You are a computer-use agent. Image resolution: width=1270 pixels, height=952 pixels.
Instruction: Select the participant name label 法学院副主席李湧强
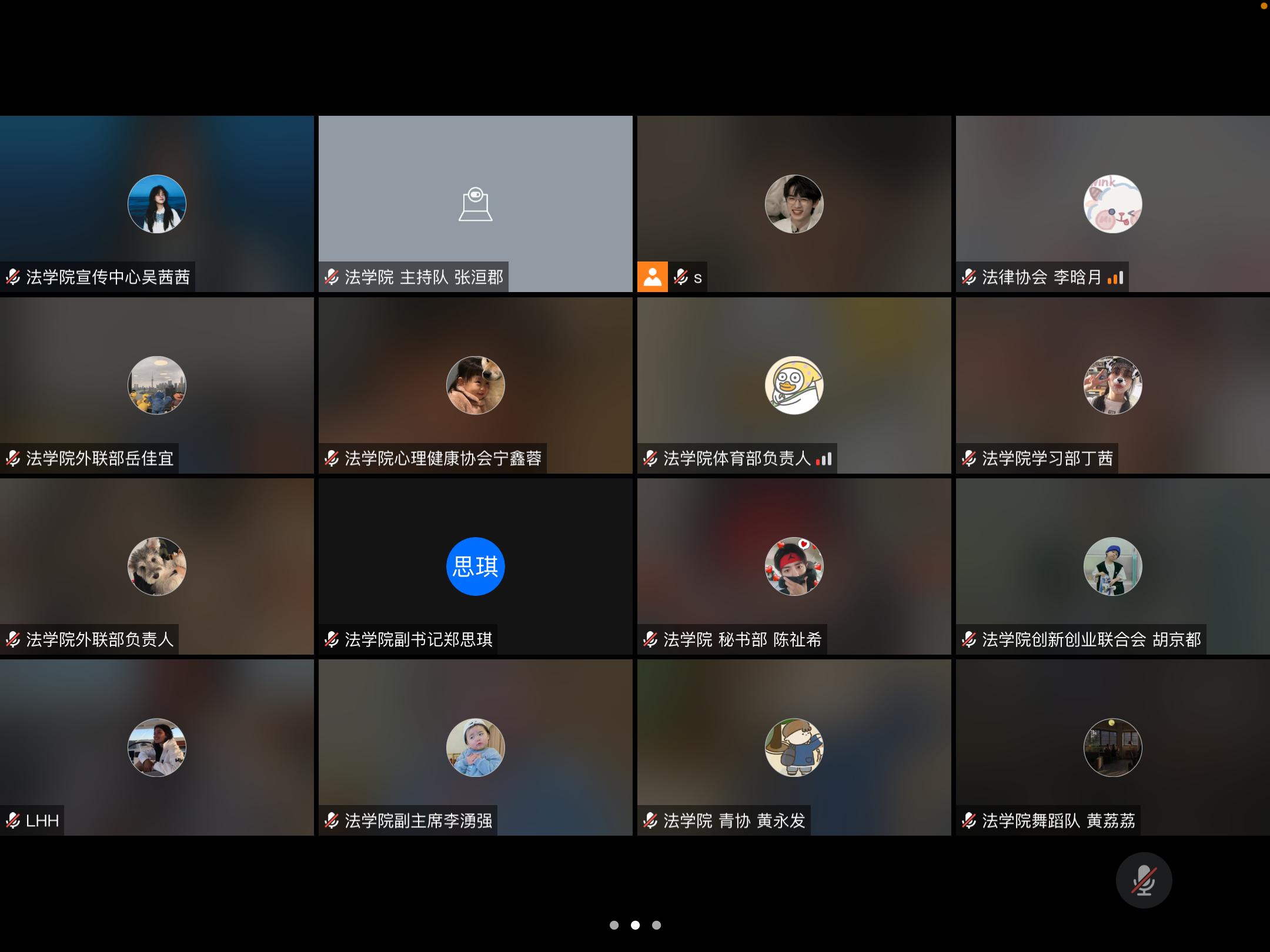coord(418,820)
